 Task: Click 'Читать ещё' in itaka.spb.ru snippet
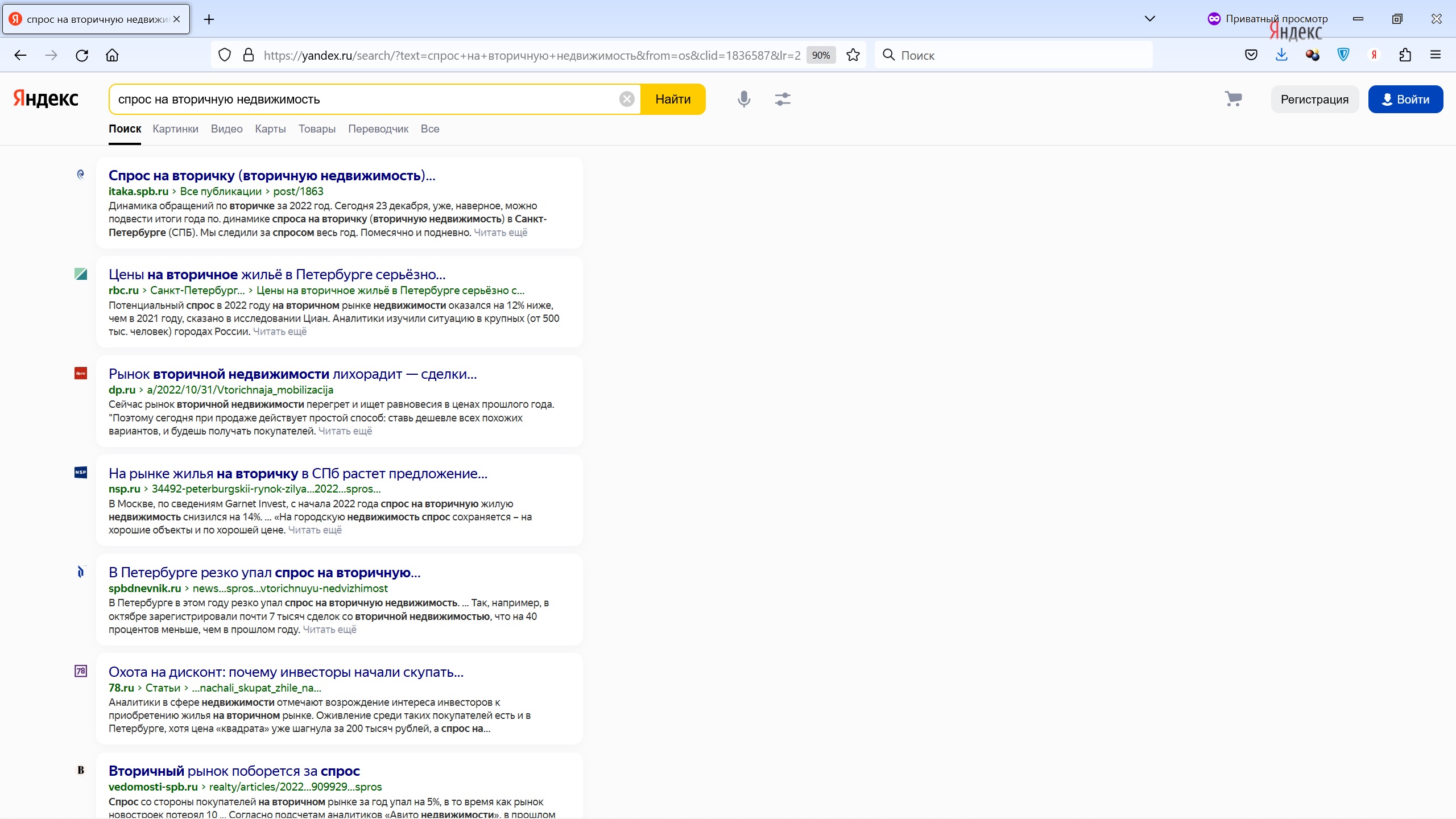[x=500, y=233]
